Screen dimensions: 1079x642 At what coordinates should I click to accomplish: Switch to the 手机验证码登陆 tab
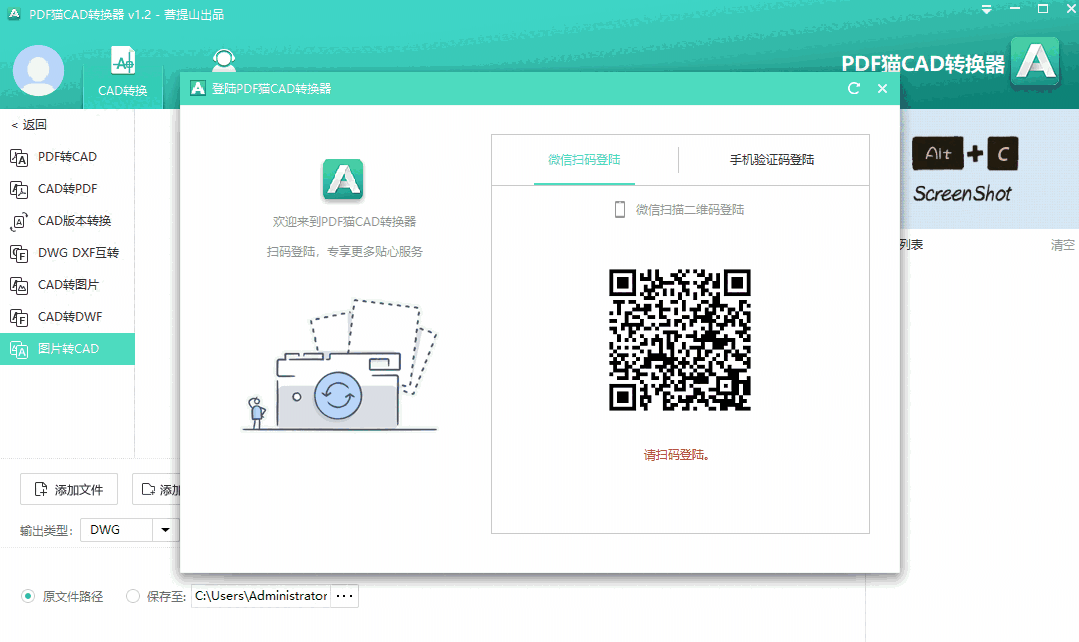tap(774, 160)
